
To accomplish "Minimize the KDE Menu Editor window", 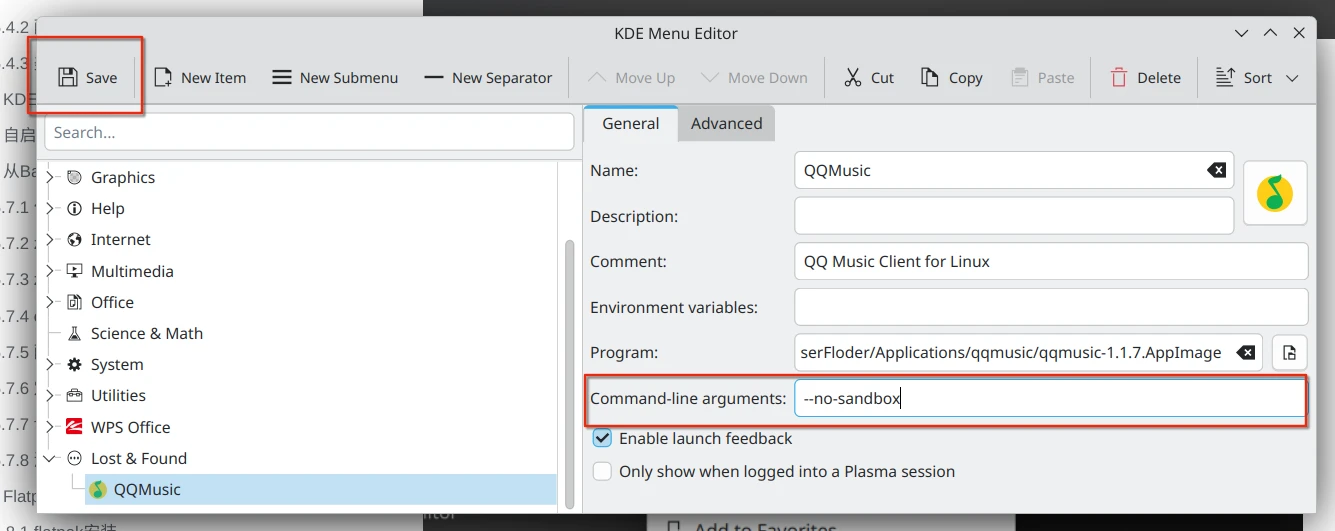I will pos(1241,33).
